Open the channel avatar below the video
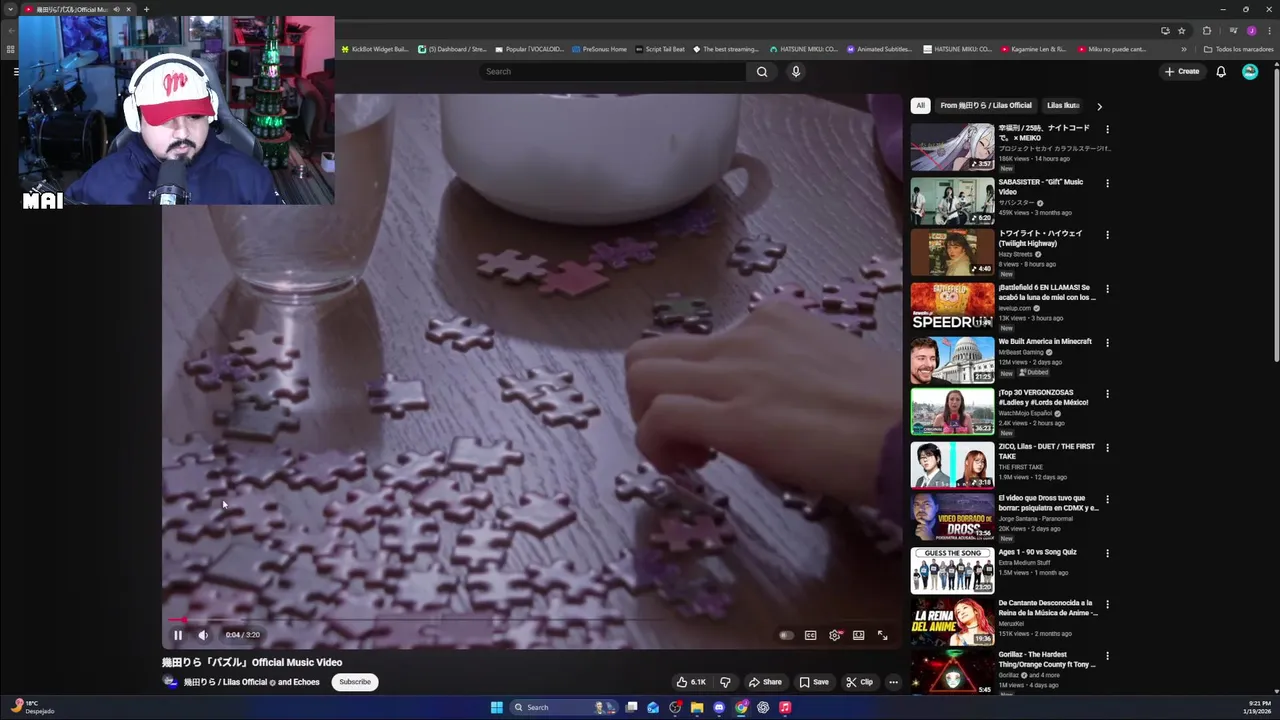 170,682
